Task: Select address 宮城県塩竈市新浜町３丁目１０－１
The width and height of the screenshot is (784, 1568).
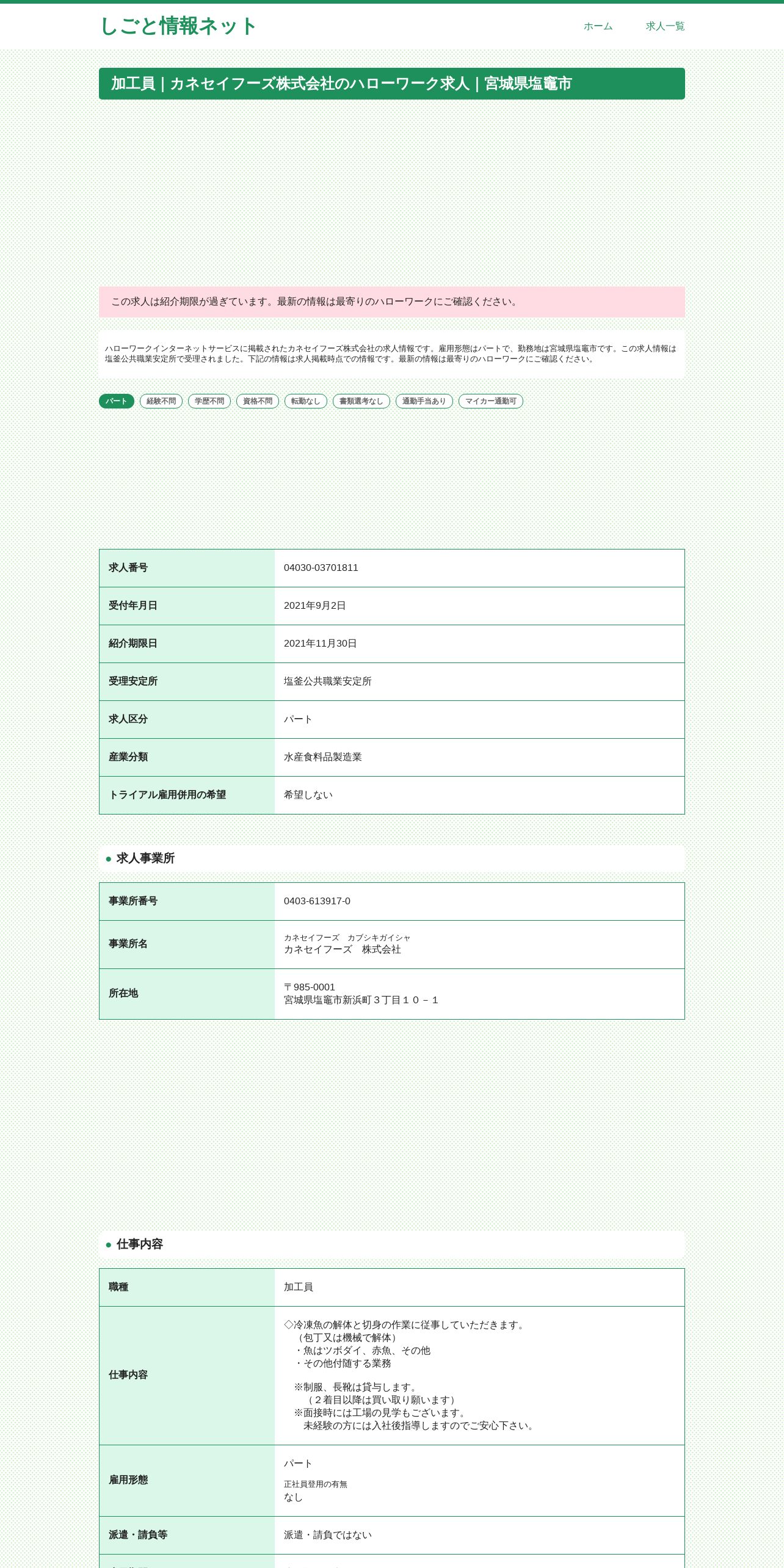Action: [361, 1000]
